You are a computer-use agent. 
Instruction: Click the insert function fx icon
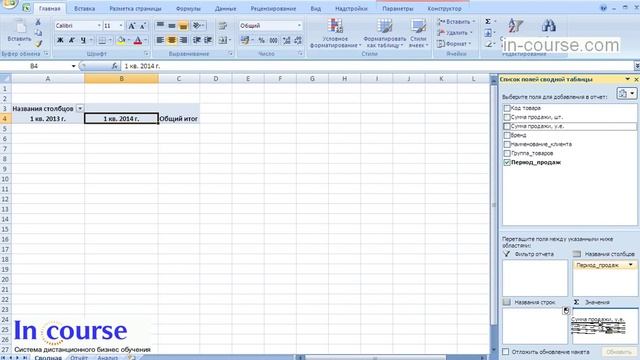tap(115, 66)
